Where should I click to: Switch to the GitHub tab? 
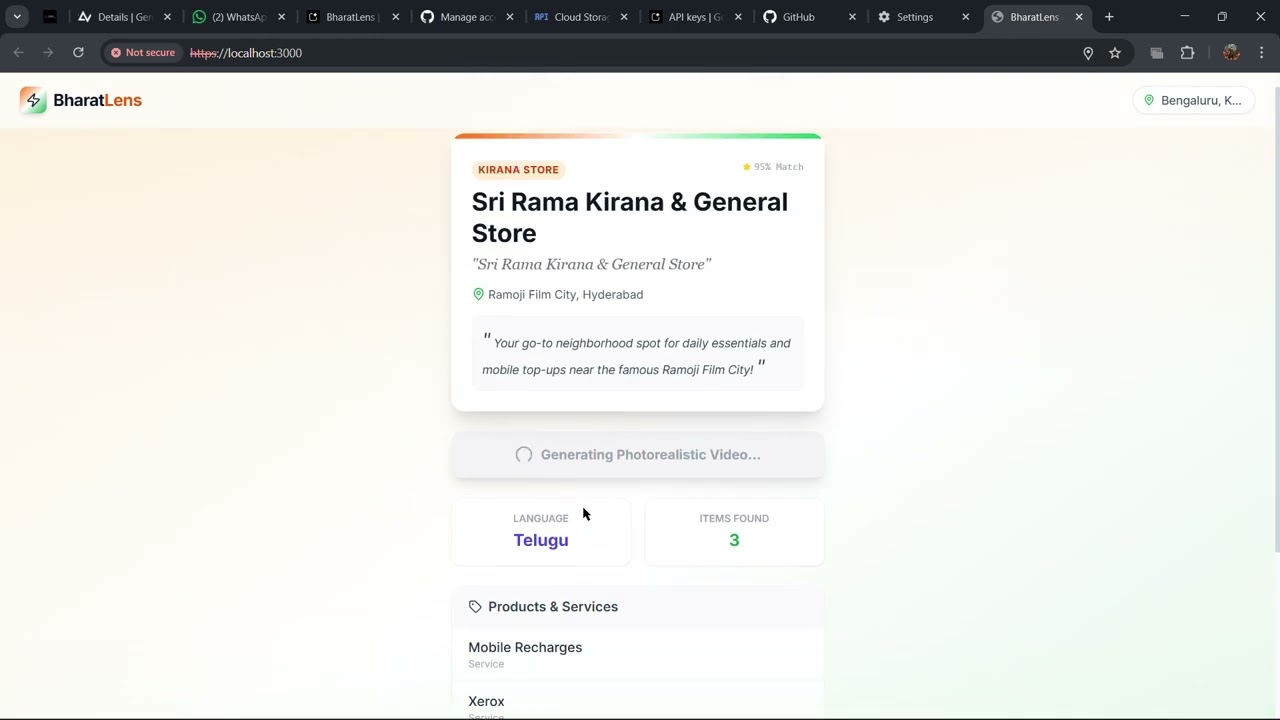(810, 17)
